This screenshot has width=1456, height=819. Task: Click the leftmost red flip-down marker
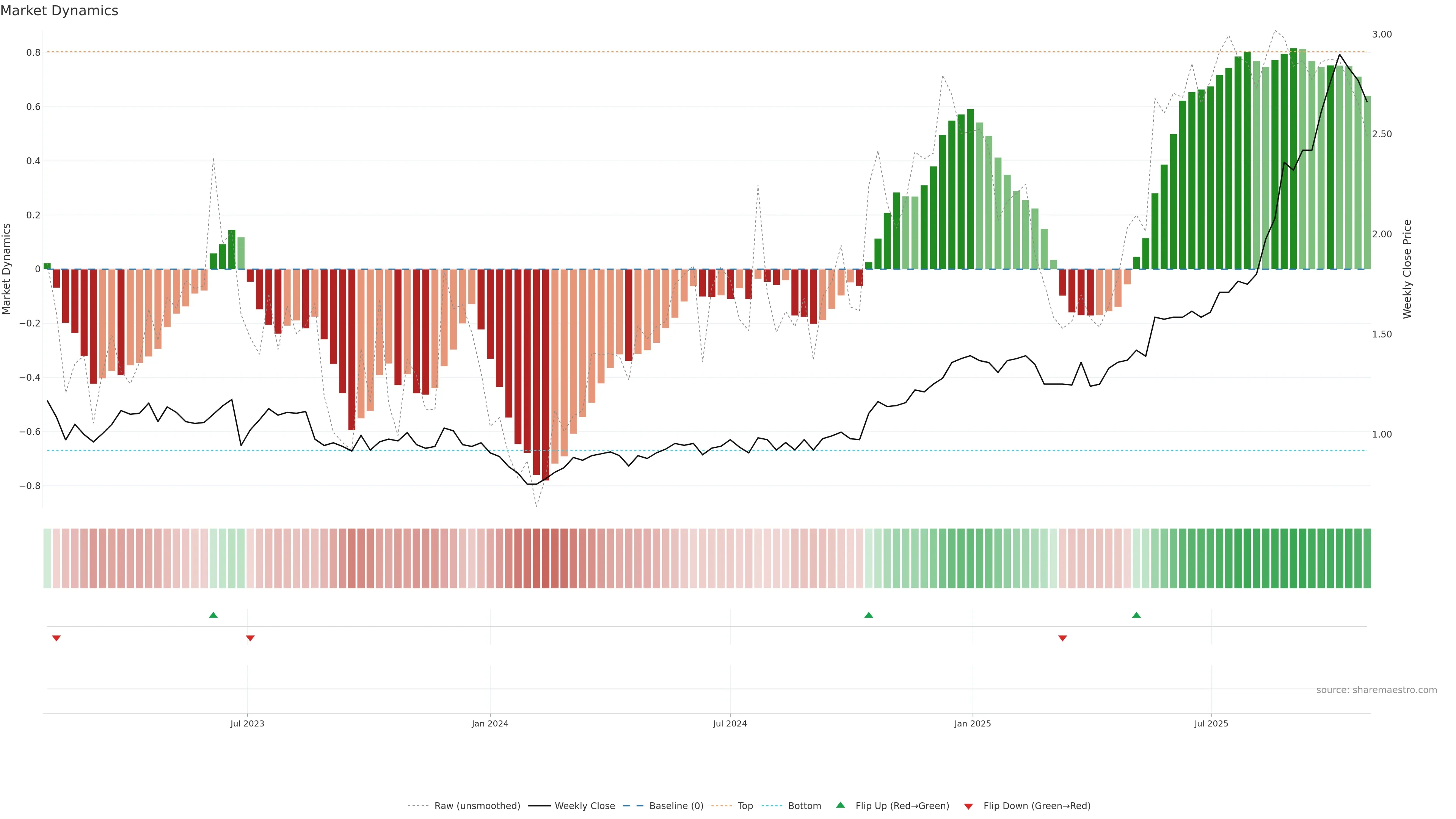pos(56,638)
